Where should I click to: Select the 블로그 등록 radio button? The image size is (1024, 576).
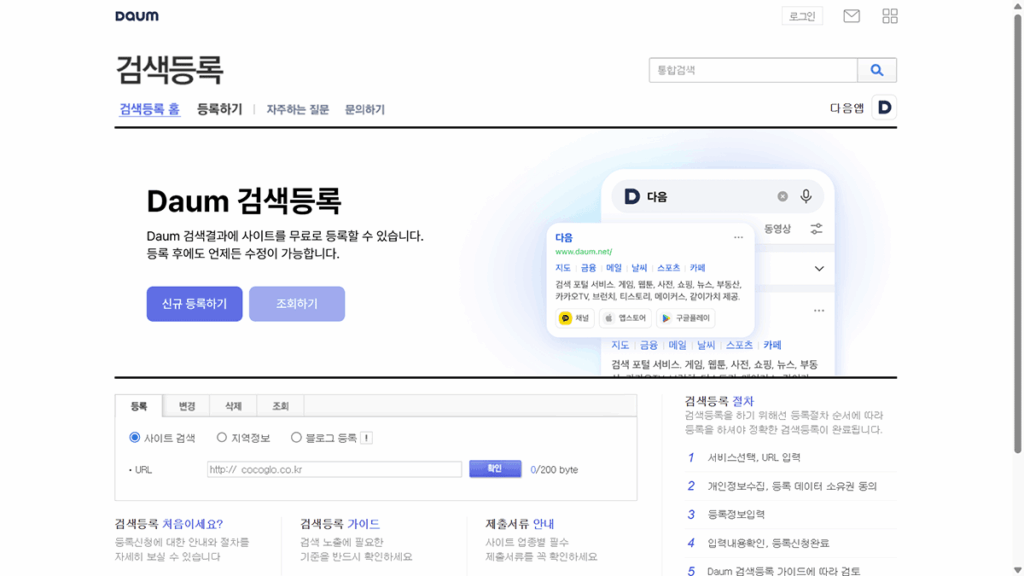click(296, 438)
